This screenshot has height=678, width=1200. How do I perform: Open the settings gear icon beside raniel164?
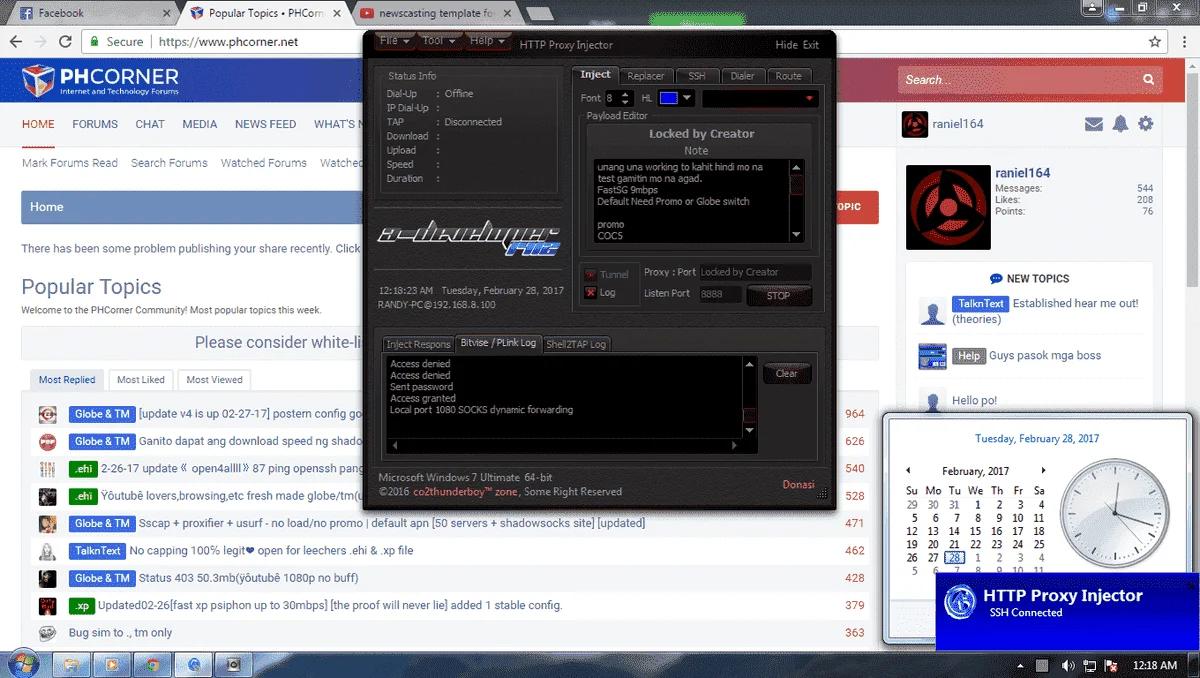tap(1146, 124)
